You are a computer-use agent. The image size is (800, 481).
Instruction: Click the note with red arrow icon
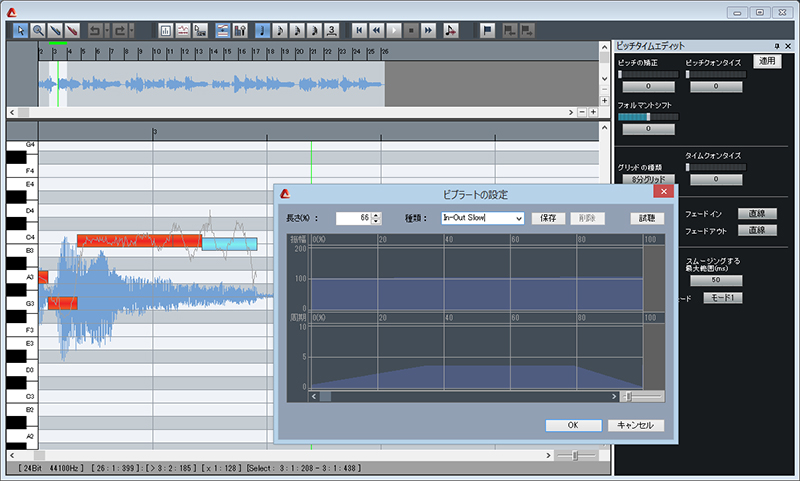pos(451,31)
